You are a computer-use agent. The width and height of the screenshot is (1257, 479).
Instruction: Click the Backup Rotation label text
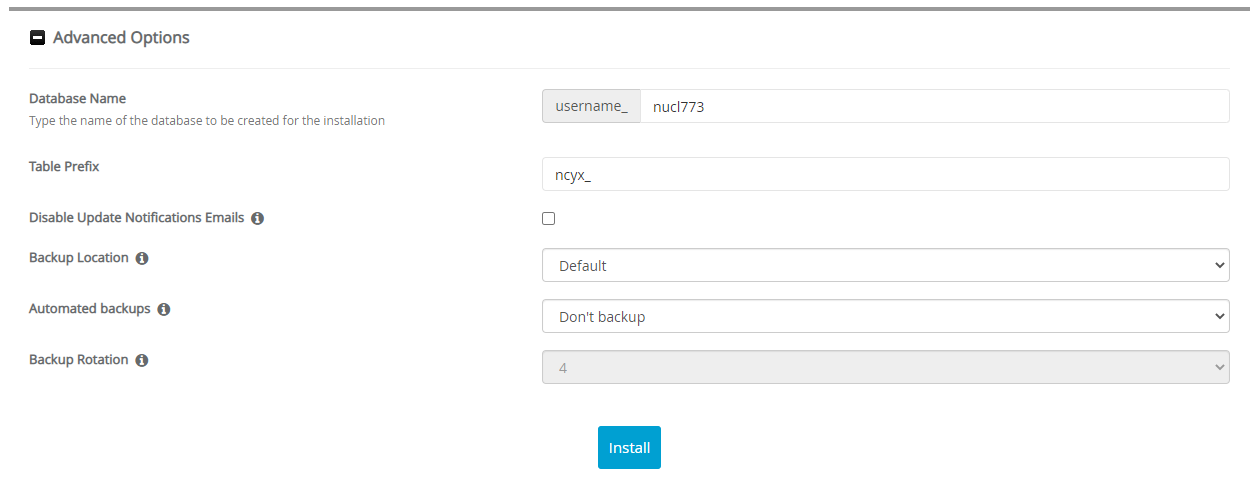tap(79, 360)
